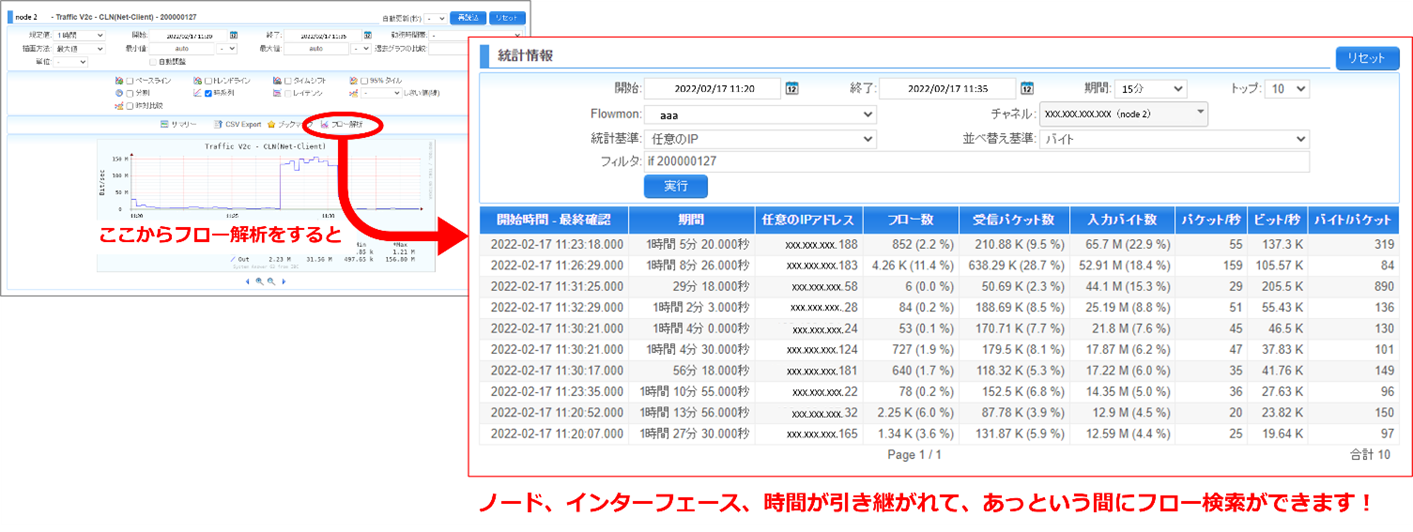Image resolution: width=1413 pixels, height=532 pixels.
Task: Click the 分割 pie chart icon
Action: (x=119, y=93)
